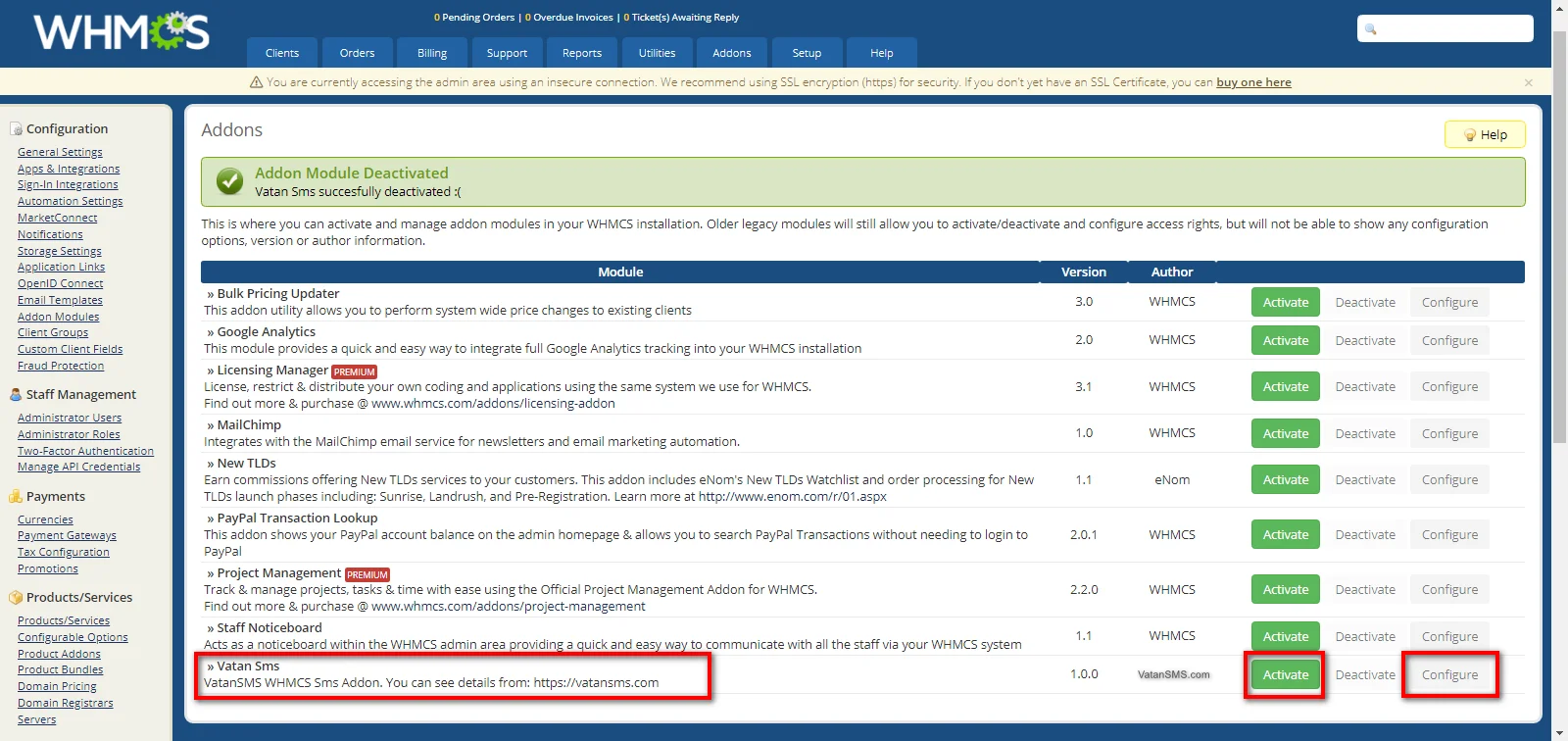
Task: Open the Reports menu
Action: point(582,53)
